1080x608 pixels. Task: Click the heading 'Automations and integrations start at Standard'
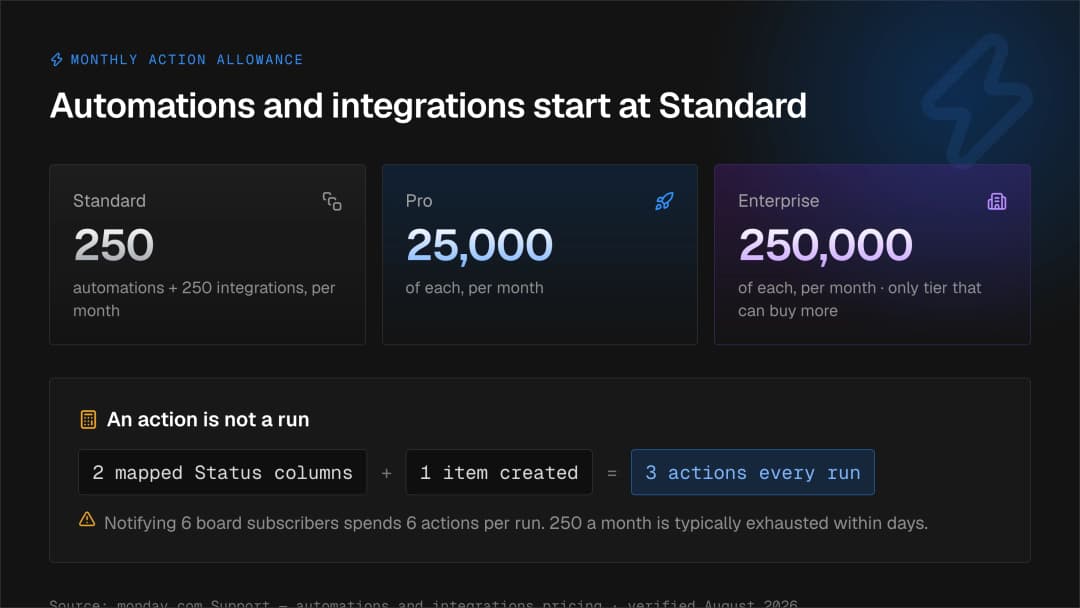point(428,106)
